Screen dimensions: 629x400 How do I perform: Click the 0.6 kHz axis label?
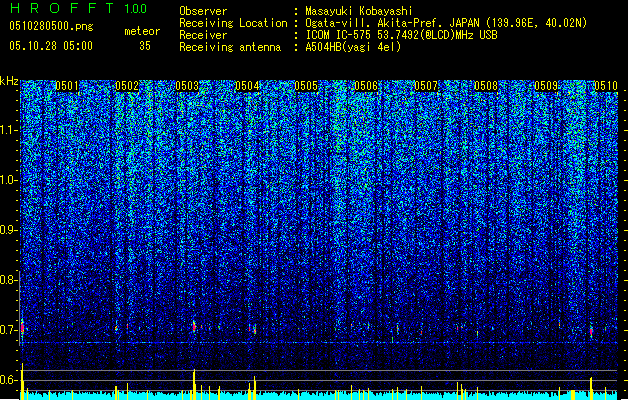(x=9, y=380)
